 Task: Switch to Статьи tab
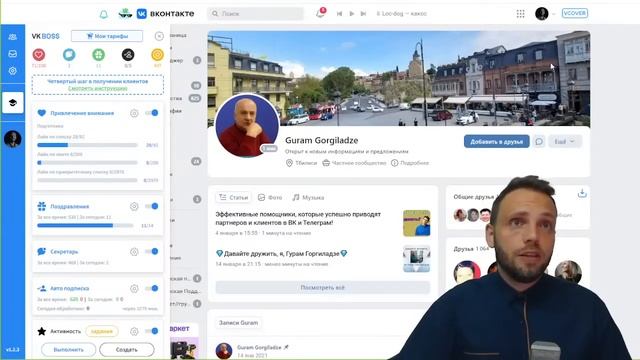233,198
